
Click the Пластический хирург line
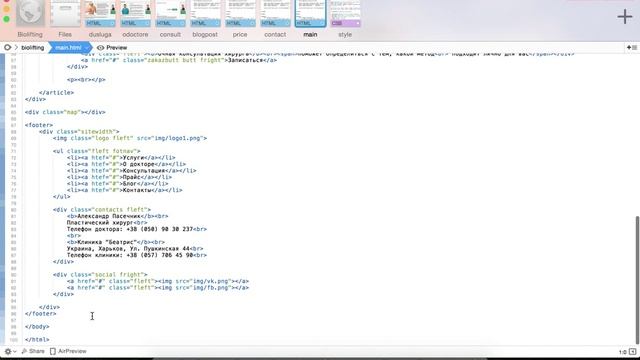107,222
